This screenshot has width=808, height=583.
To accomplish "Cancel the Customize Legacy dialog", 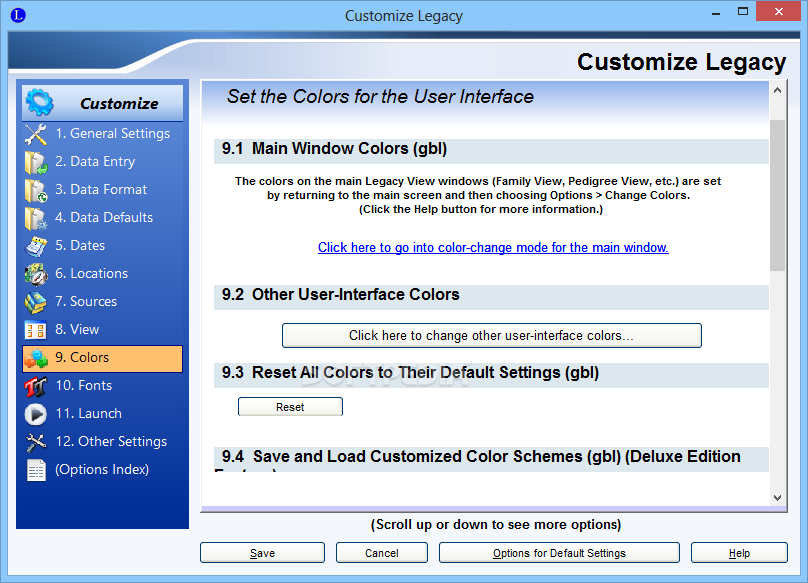I will click(x=382, y=553).
